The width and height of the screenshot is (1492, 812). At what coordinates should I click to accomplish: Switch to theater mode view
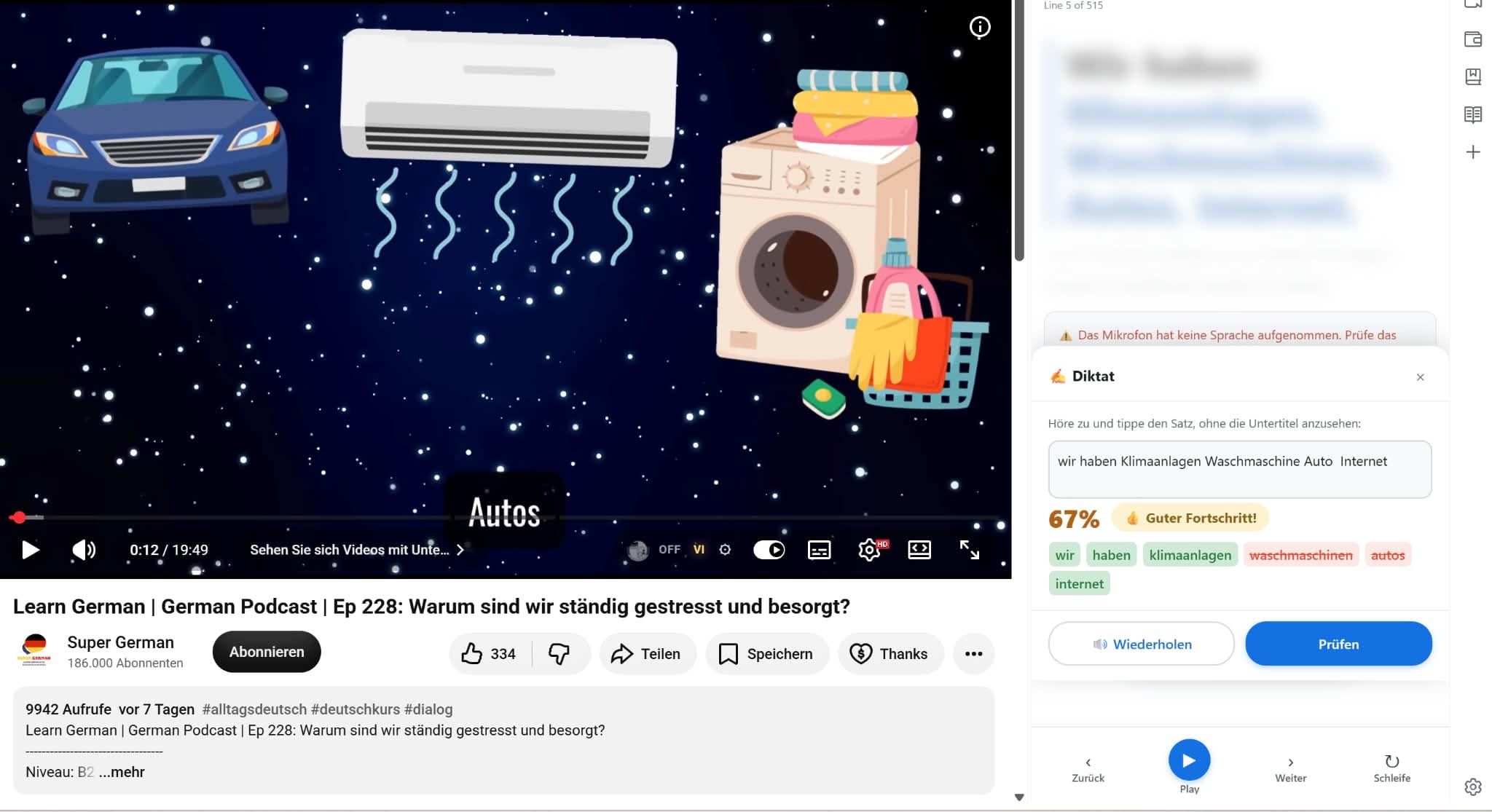919,550
